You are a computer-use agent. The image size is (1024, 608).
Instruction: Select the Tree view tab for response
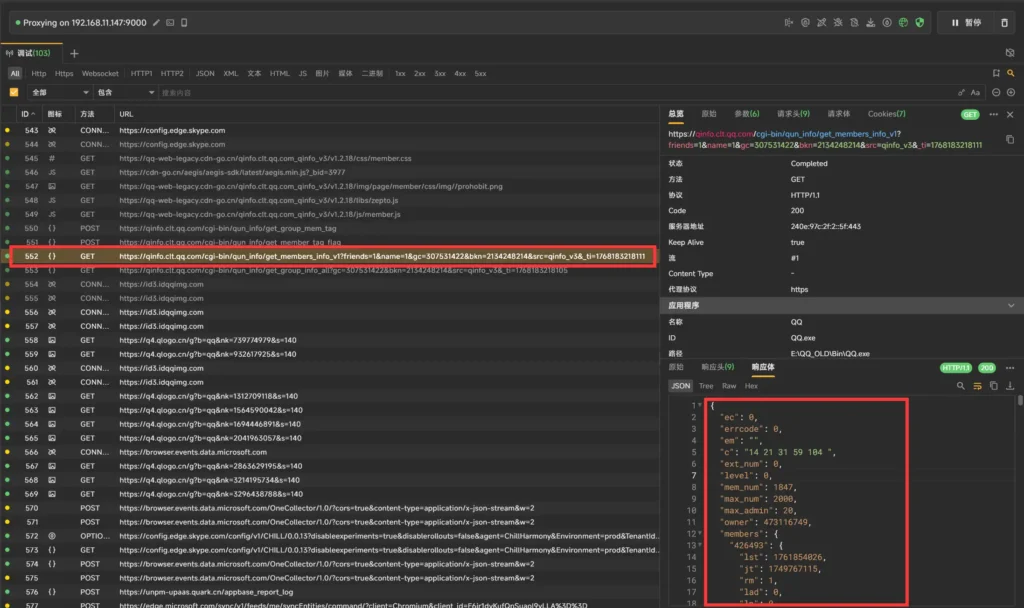click(x=706, y=386)
